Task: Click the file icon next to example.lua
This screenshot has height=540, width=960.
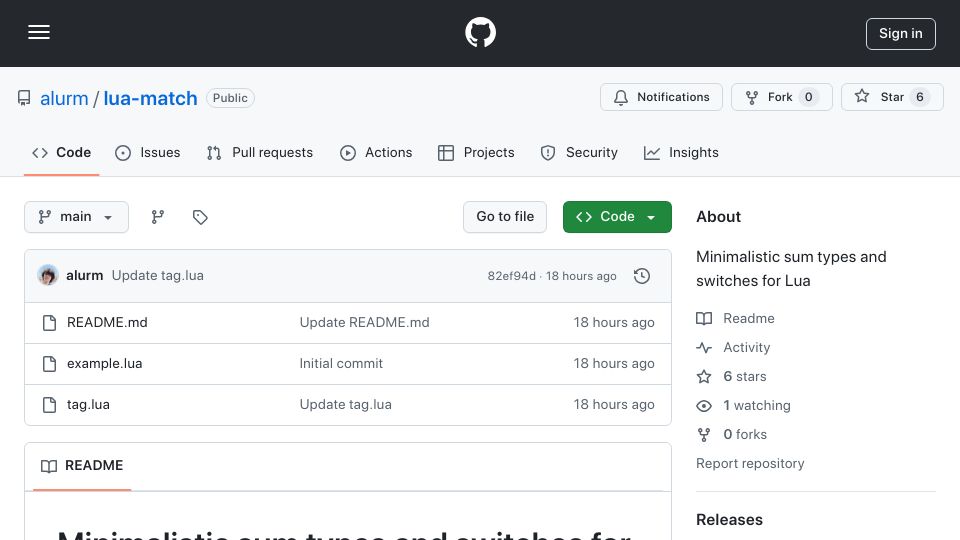Action: (50, 364)
